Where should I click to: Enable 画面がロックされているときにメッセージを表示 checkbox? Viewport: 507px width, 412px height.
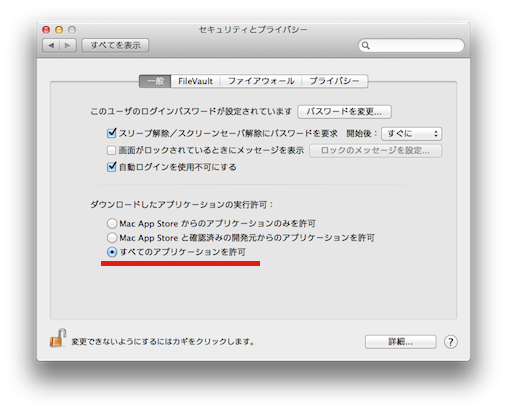point(111,150)
